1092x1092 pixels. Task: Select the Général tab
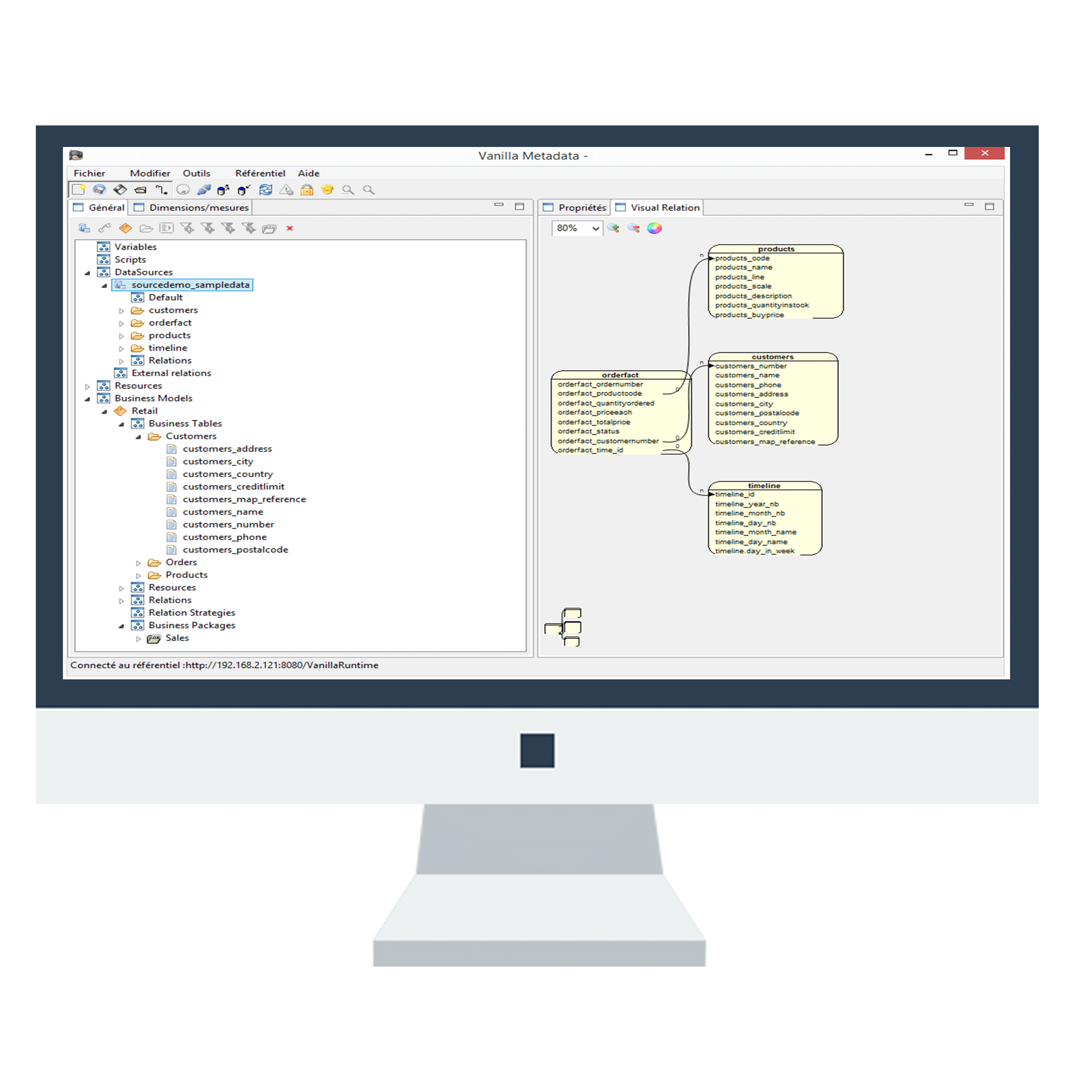(x=99, y=207)
